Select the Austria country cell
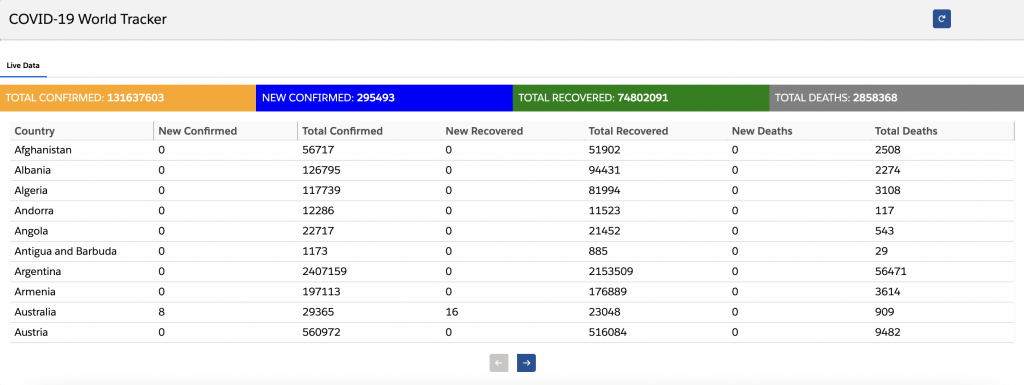Image resolution: width=1024 pixels, height=385 pixels. [x=31, y=332]
